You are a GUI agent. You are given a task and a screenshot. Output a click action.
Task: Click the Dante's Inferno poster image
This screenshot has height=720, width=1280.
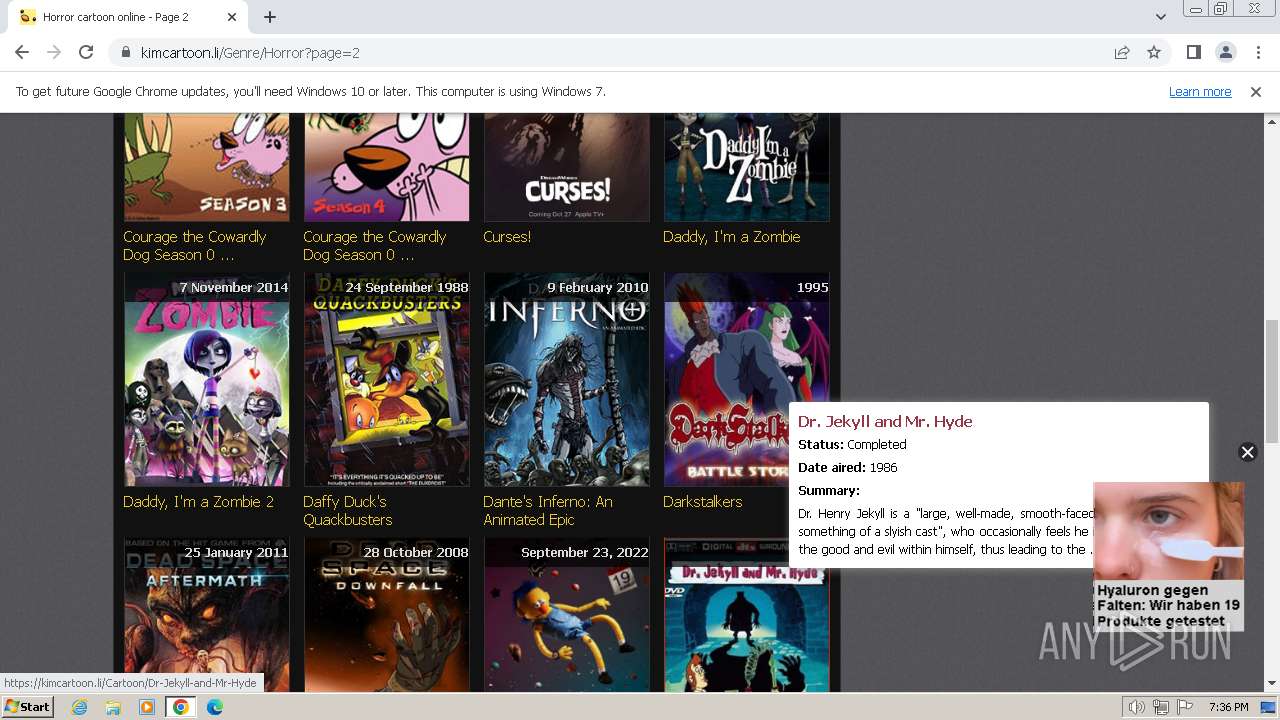[x=566, y=380]
